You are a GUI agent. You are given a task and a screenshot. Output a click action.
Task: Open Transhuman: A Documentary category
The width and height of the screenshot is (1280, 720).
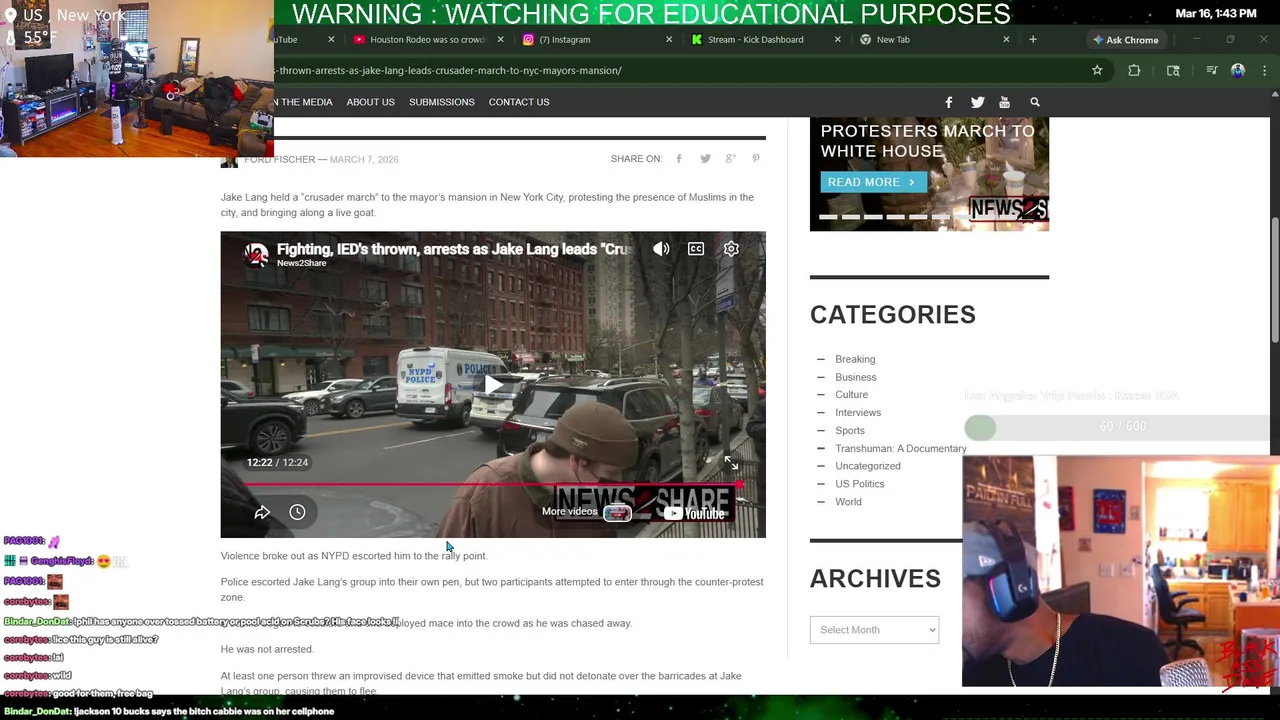[901, 449]
